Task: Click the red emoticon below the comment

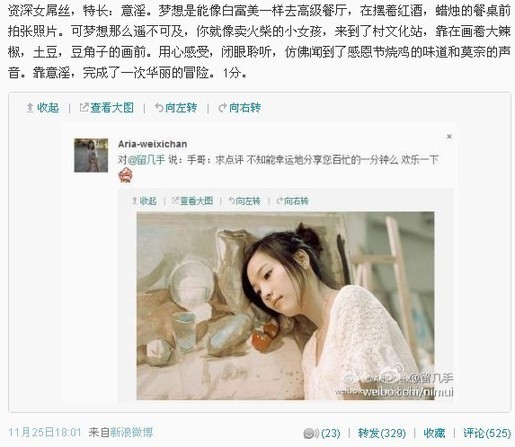Action: click(126, 175)
